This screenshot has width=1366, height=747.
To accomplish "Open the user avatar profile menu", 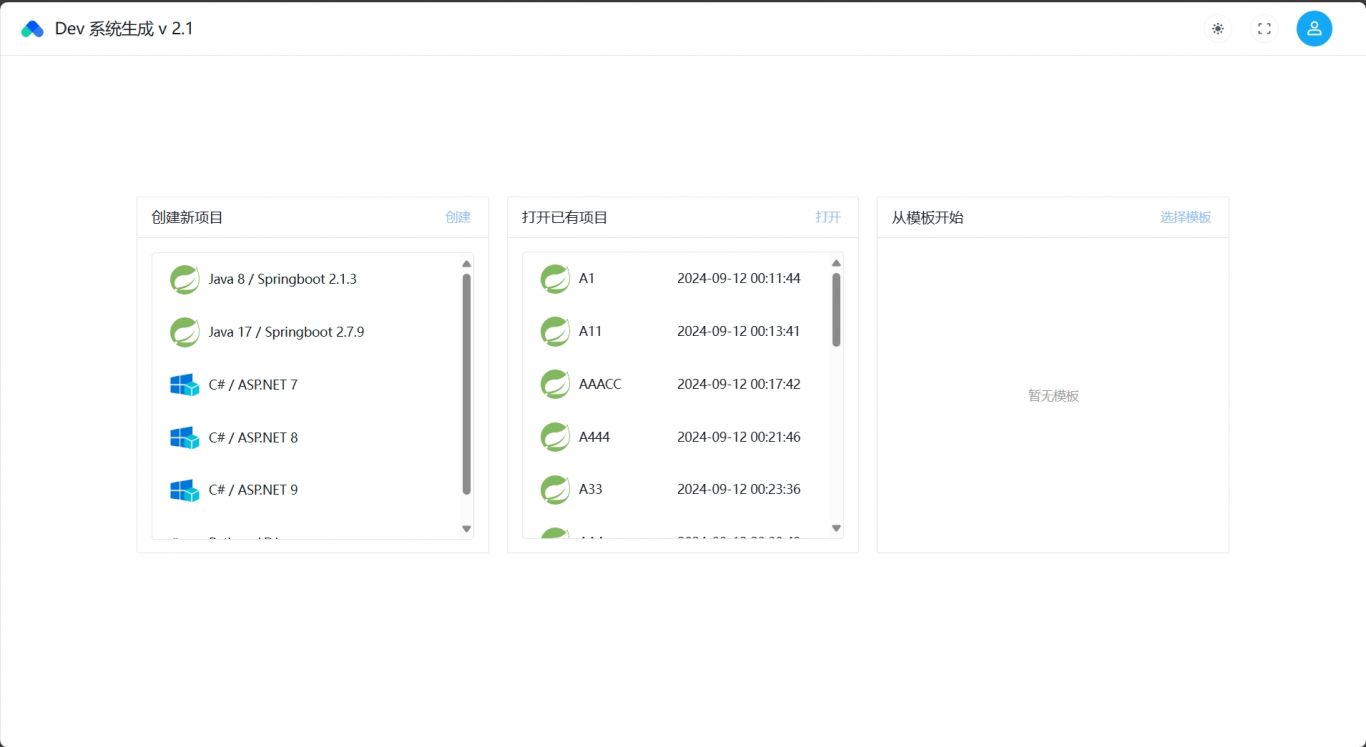I will (1314, 29).
